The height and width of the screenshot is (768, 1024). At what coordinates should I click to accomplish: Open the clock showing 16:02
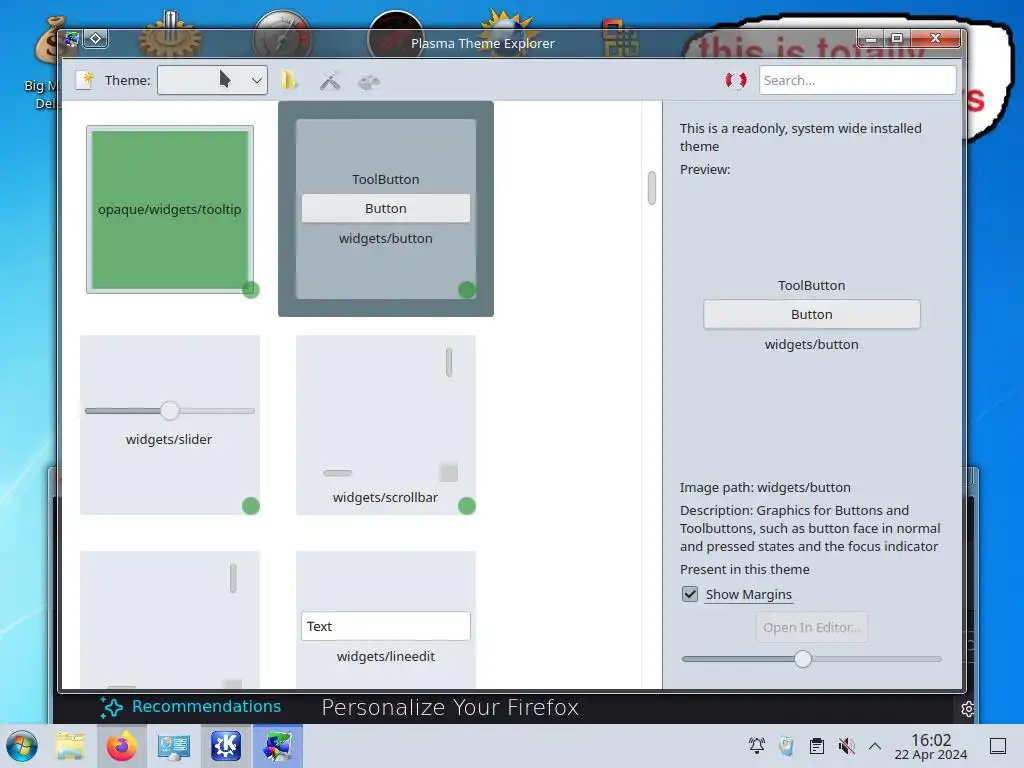pos(931,746)
